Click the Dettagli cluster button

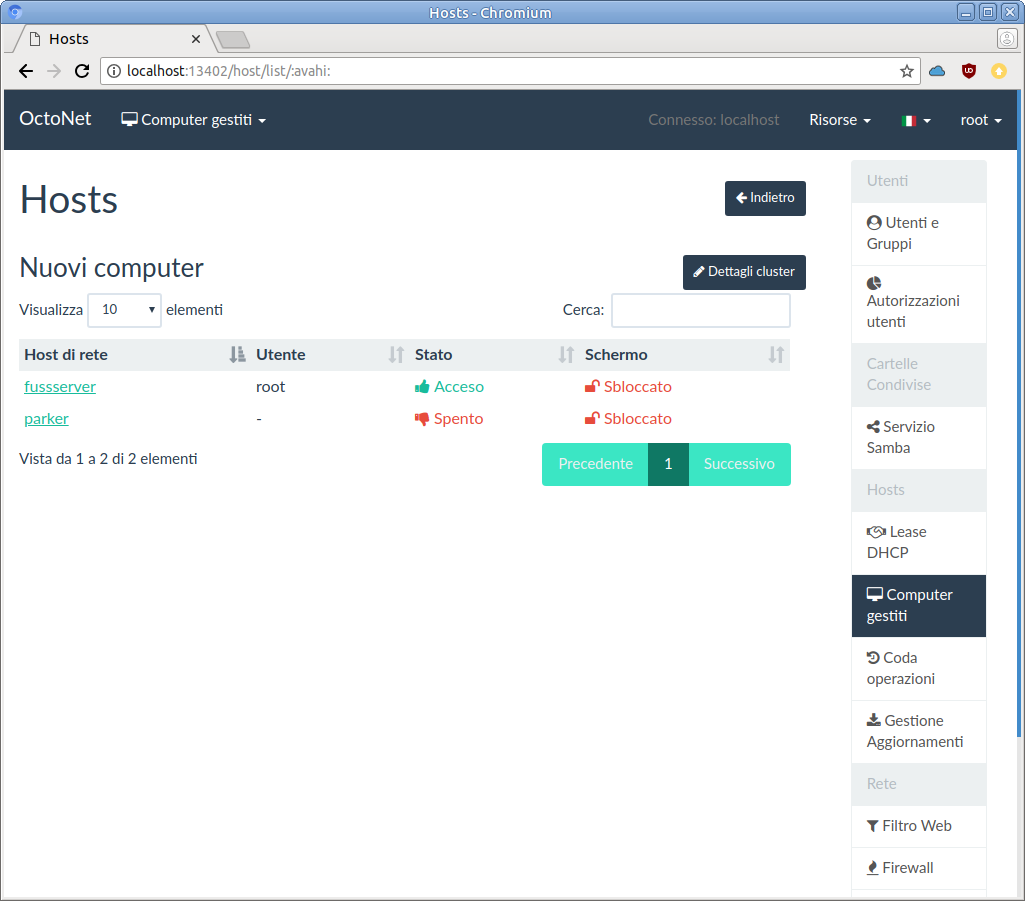[744, 272]
